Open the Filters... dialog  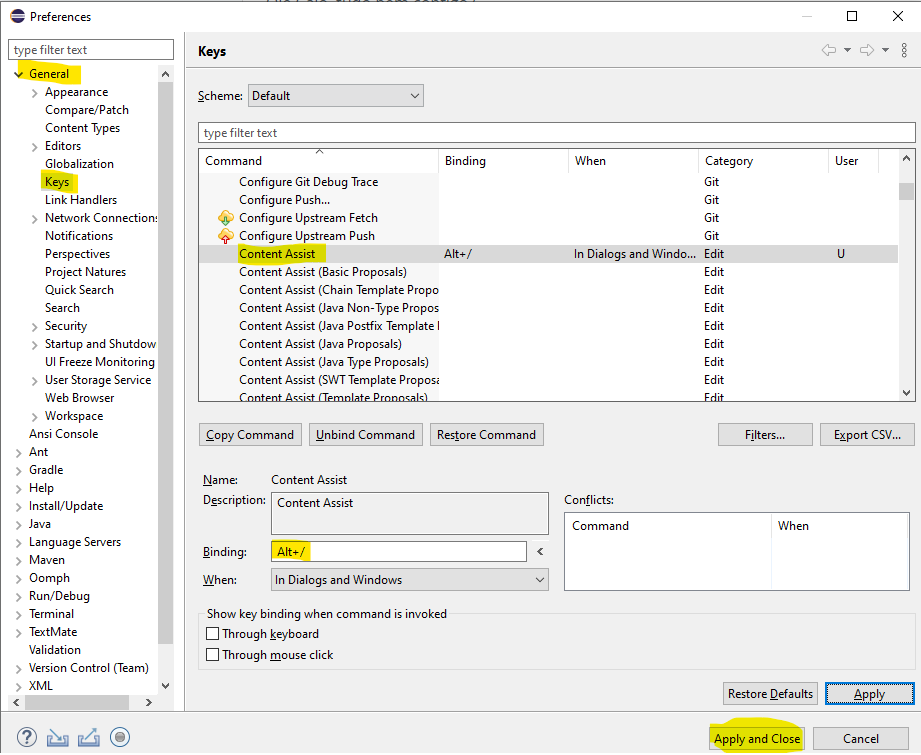click(x=765, y=435)
